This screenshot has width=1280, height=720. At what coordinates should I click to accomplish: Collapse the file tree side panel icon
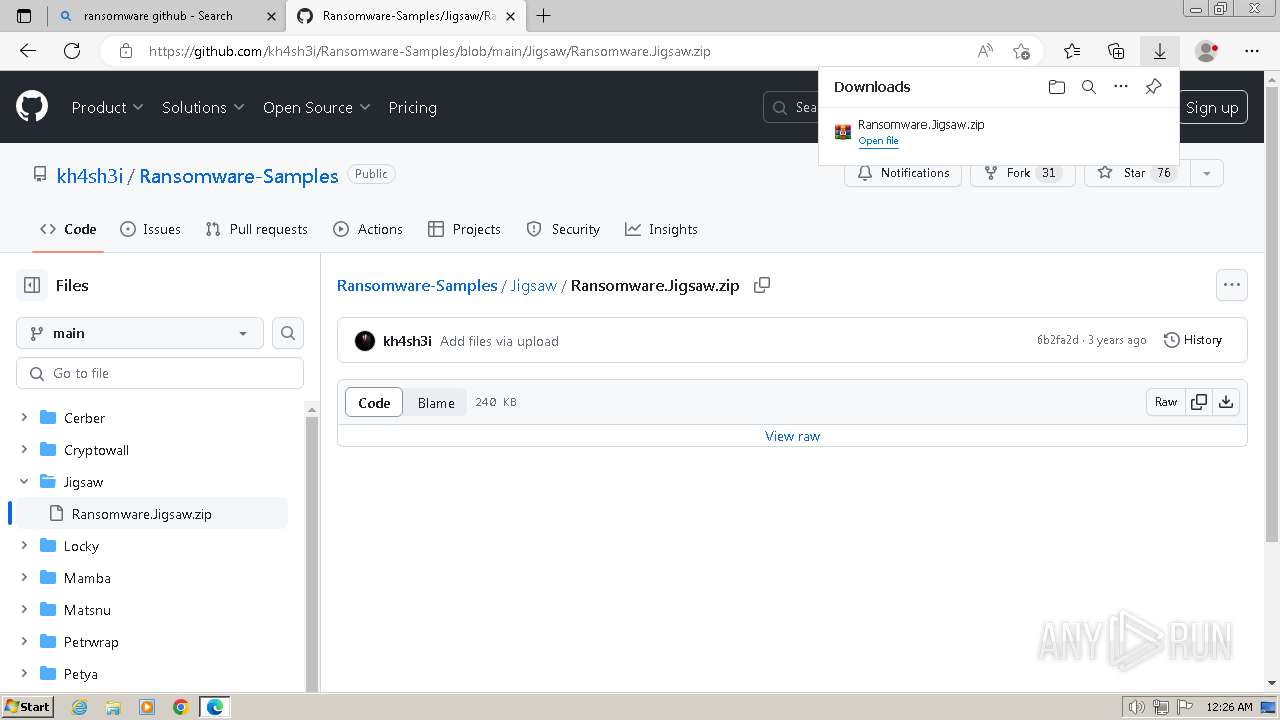coord(32,285)
